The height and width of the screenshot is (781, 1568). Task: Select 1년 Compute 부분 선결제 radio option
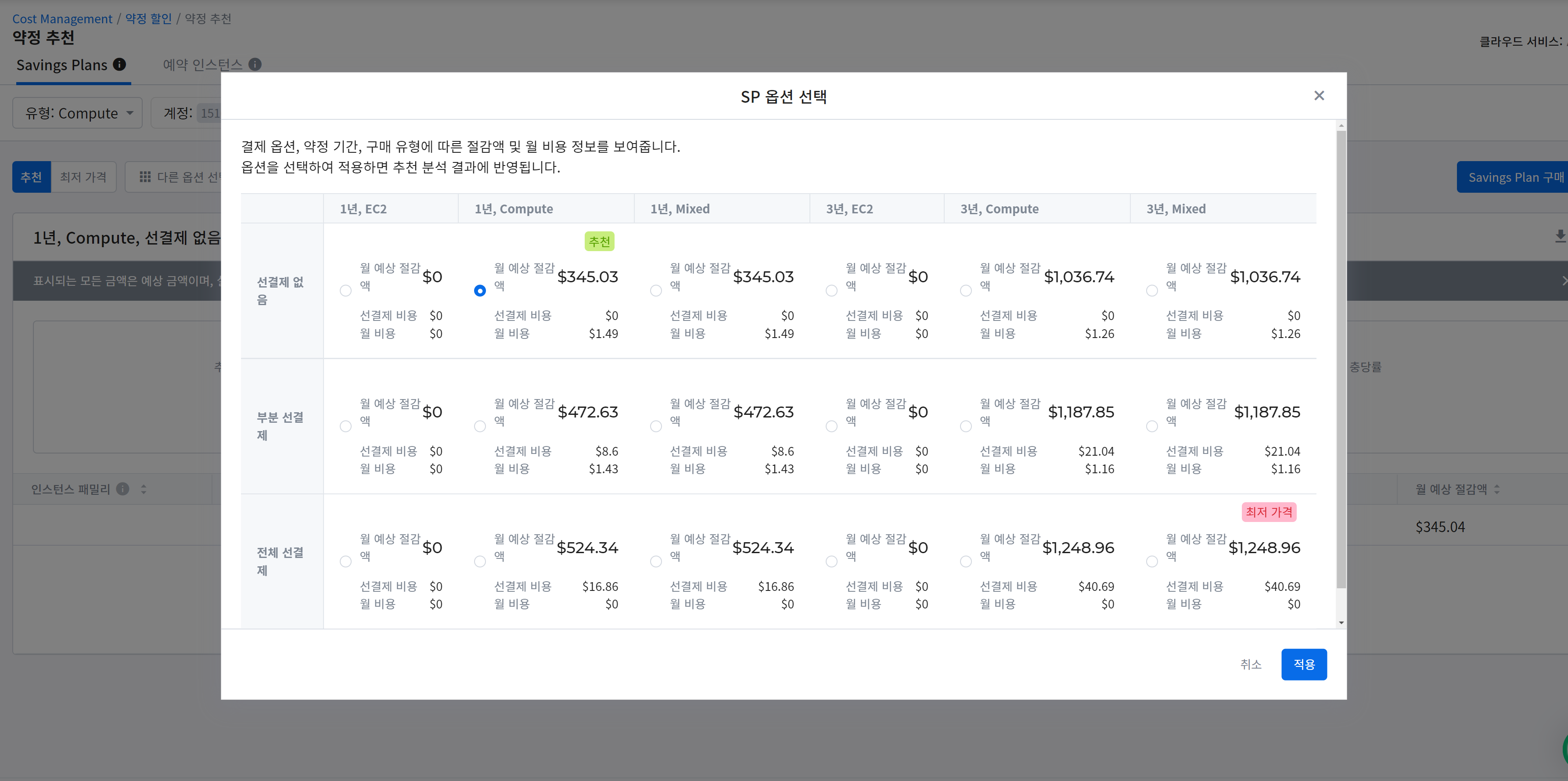coord(480,426)
